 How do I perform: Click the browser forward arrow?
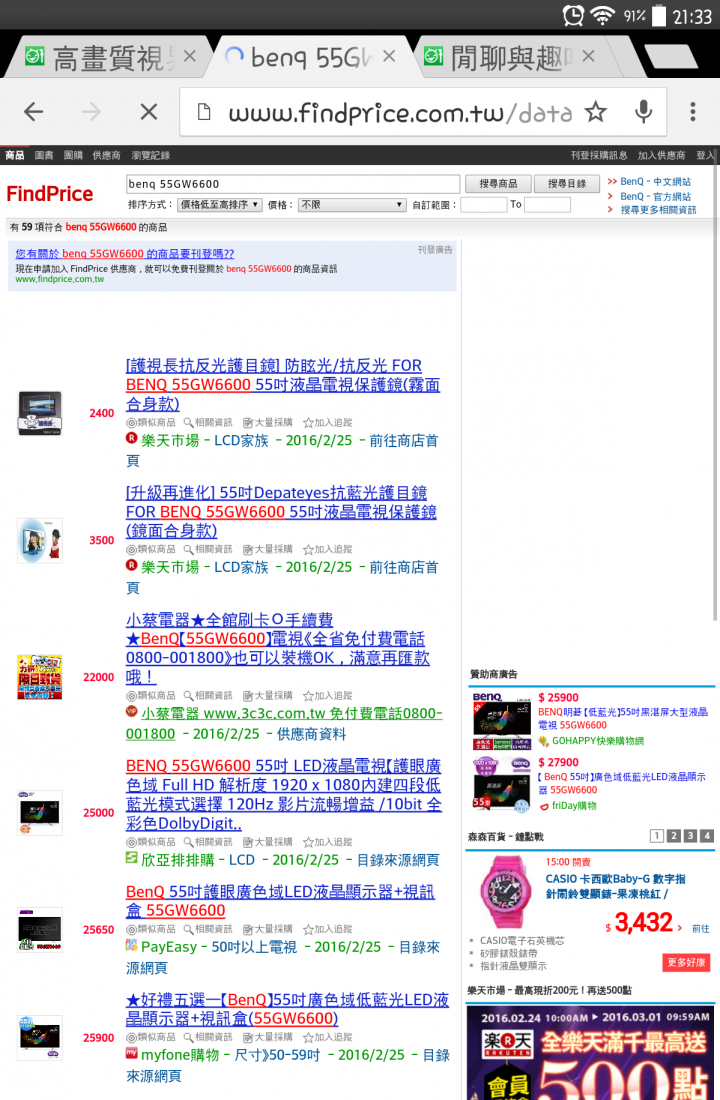(91, 112)
